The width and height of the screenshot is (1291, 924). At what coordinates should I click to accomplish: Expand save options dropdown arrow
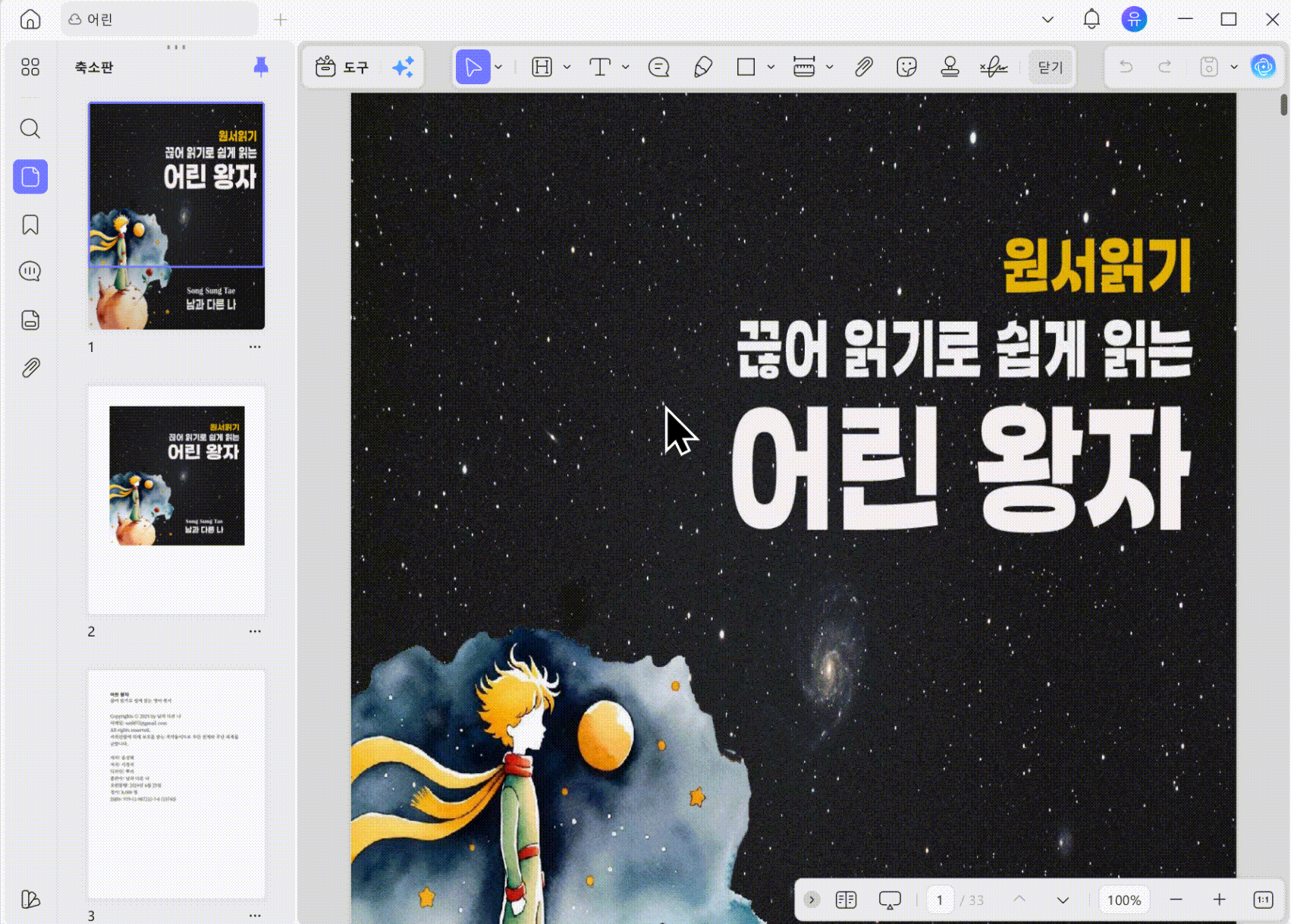(1234, 67)
